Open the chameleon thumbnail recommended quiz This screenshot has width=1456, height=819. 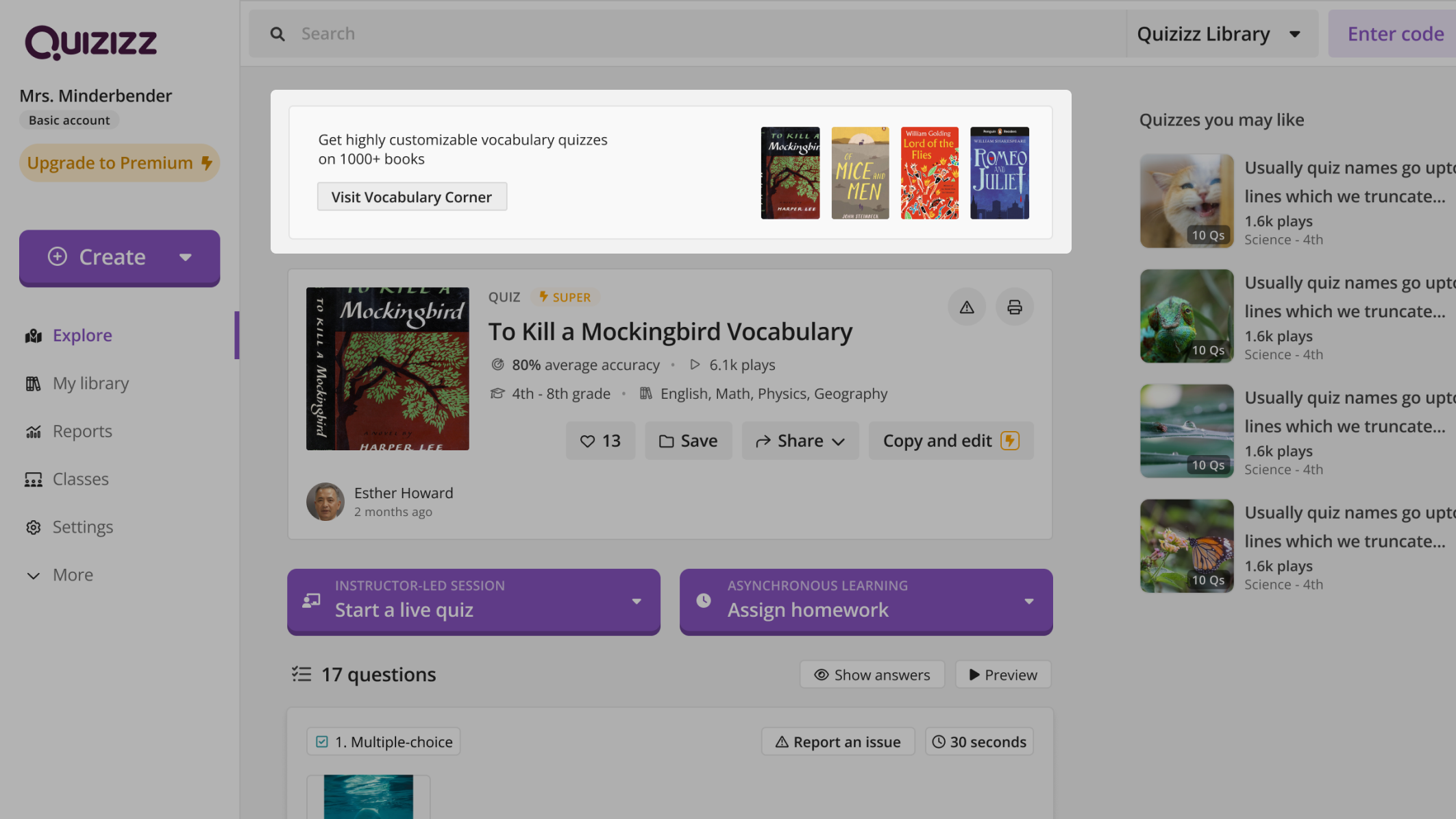pyautogui.click(x=1187, y=316)
